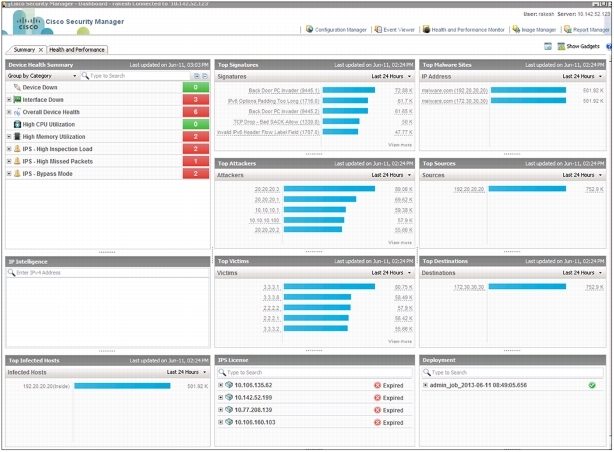Expand the 10.106.135.62 license entry
Screen dimensions: 614x452
coord(220,385)
